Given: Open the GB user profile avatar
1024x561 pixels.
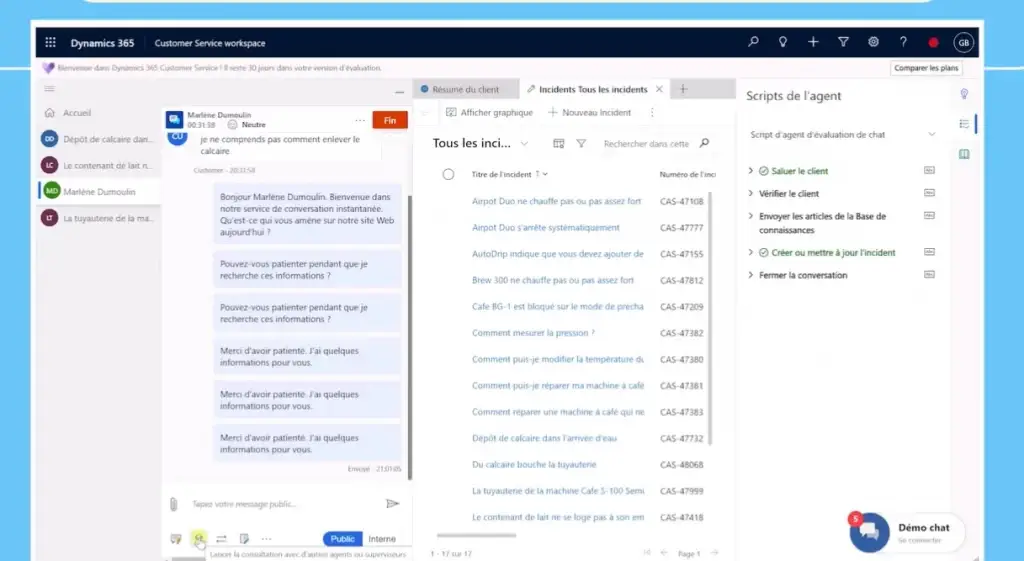Looking at the screenshot, I should point(963,42).
